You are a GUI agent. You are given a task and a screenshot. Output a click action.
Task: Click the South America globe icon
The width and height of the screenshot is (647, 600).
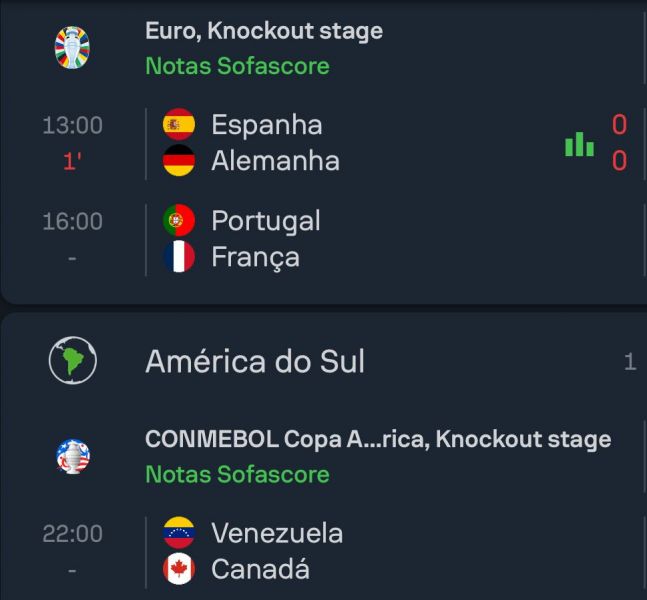point(72,360)
